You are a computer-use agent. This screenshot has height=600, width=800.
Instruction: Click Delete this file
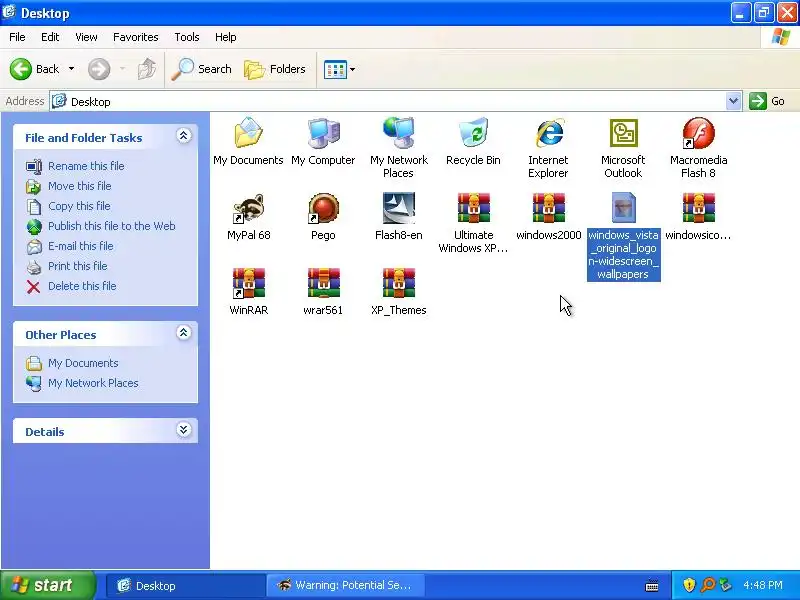71,286
